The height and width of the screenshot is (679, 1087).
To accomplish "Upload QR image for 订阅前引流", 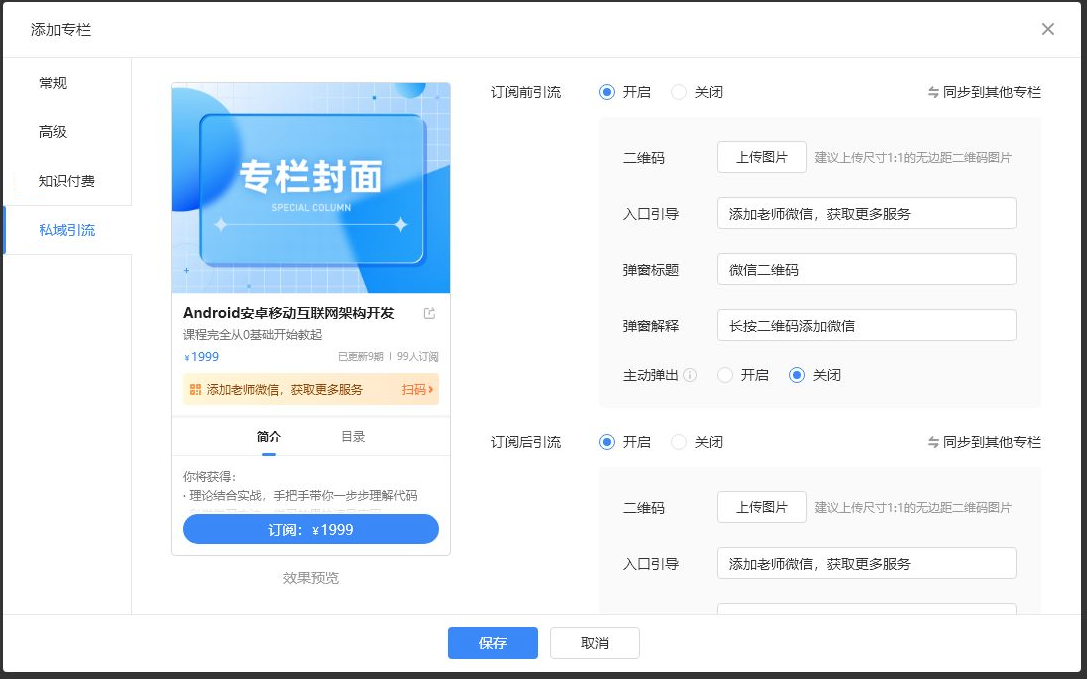I will tap(761, 157).
